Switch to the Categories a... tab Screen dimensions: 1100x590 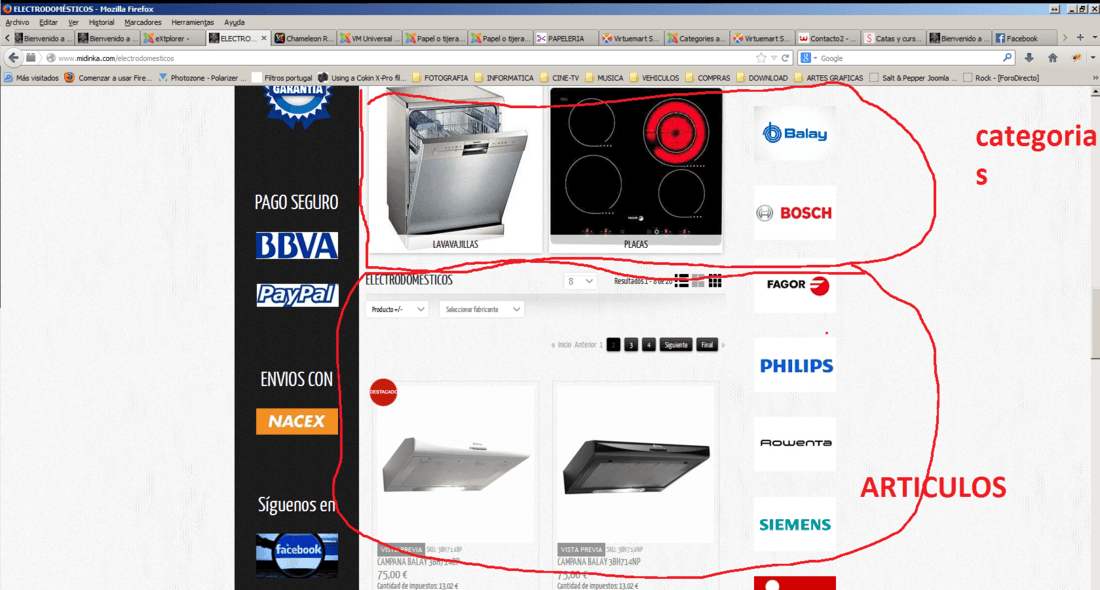(x=697, y=38)
